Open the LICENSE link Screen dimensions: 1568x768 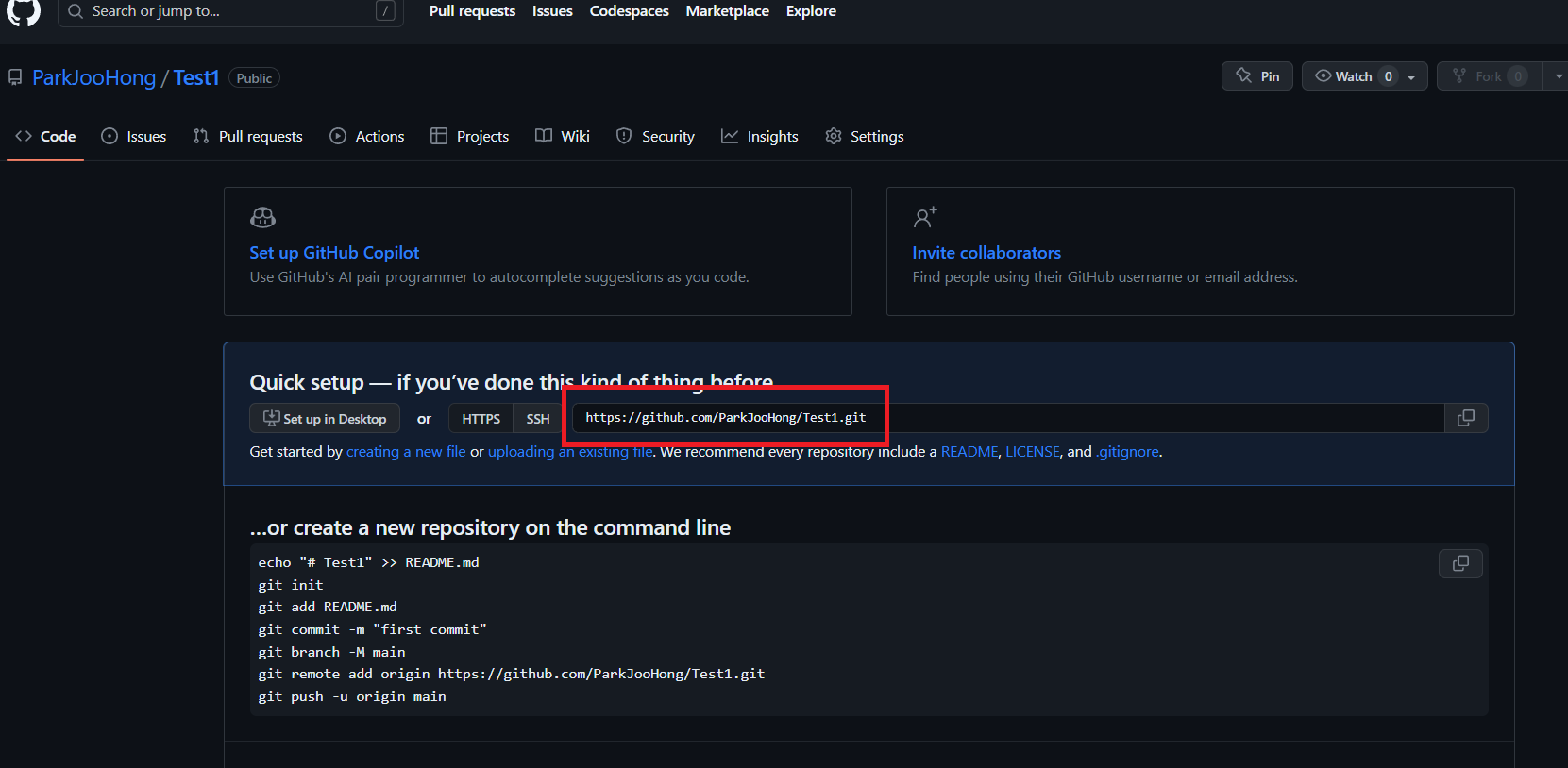coord(1033,452)
